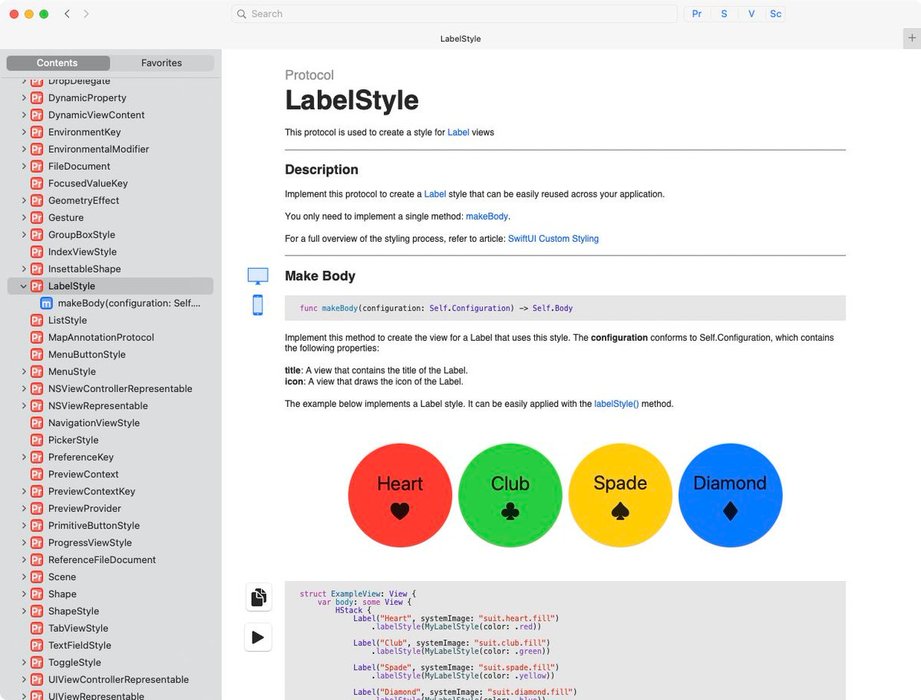Click the red Heart circle in the example
The image size is (921, 700).
pos(399,494)
